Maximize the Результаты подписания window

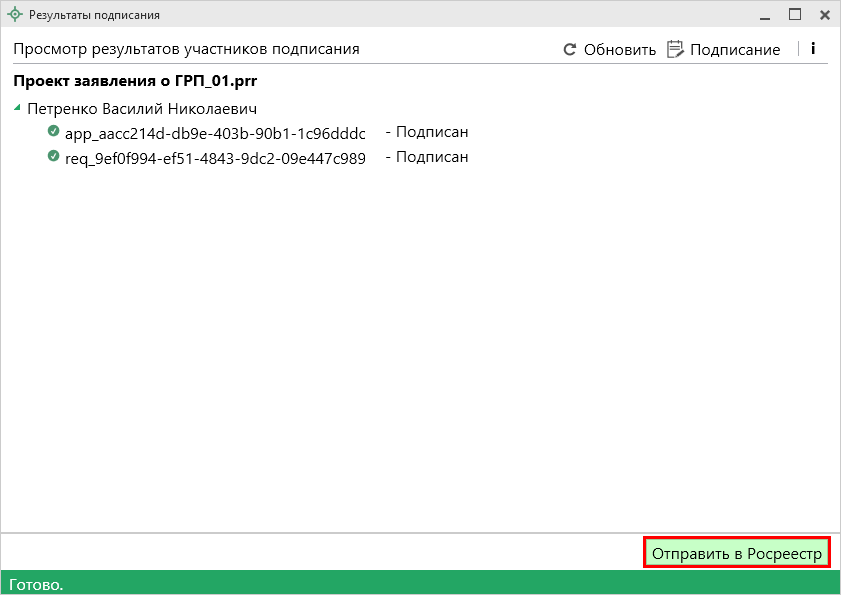(795, 15)
